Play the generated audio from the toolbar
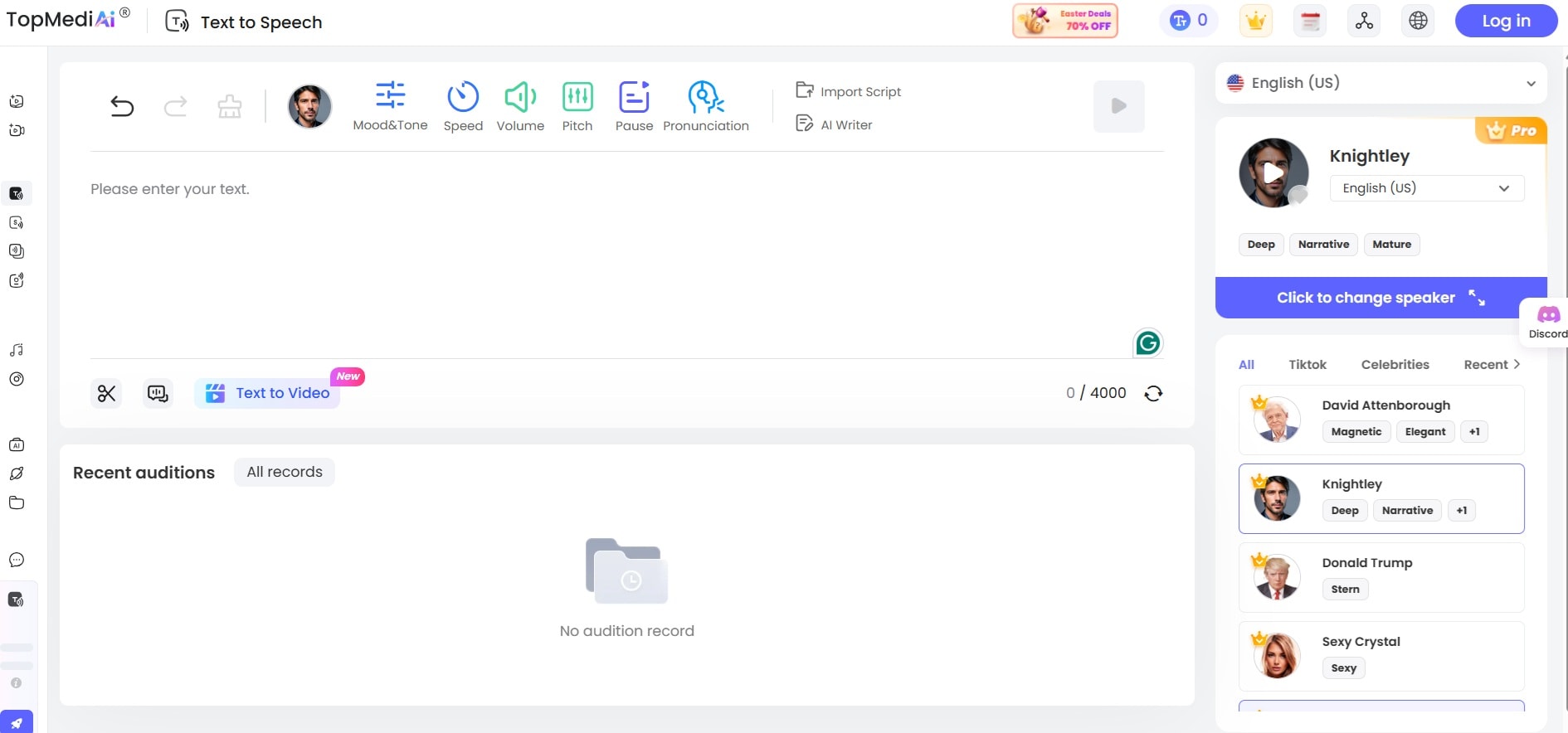 [x=1119, y=106]
